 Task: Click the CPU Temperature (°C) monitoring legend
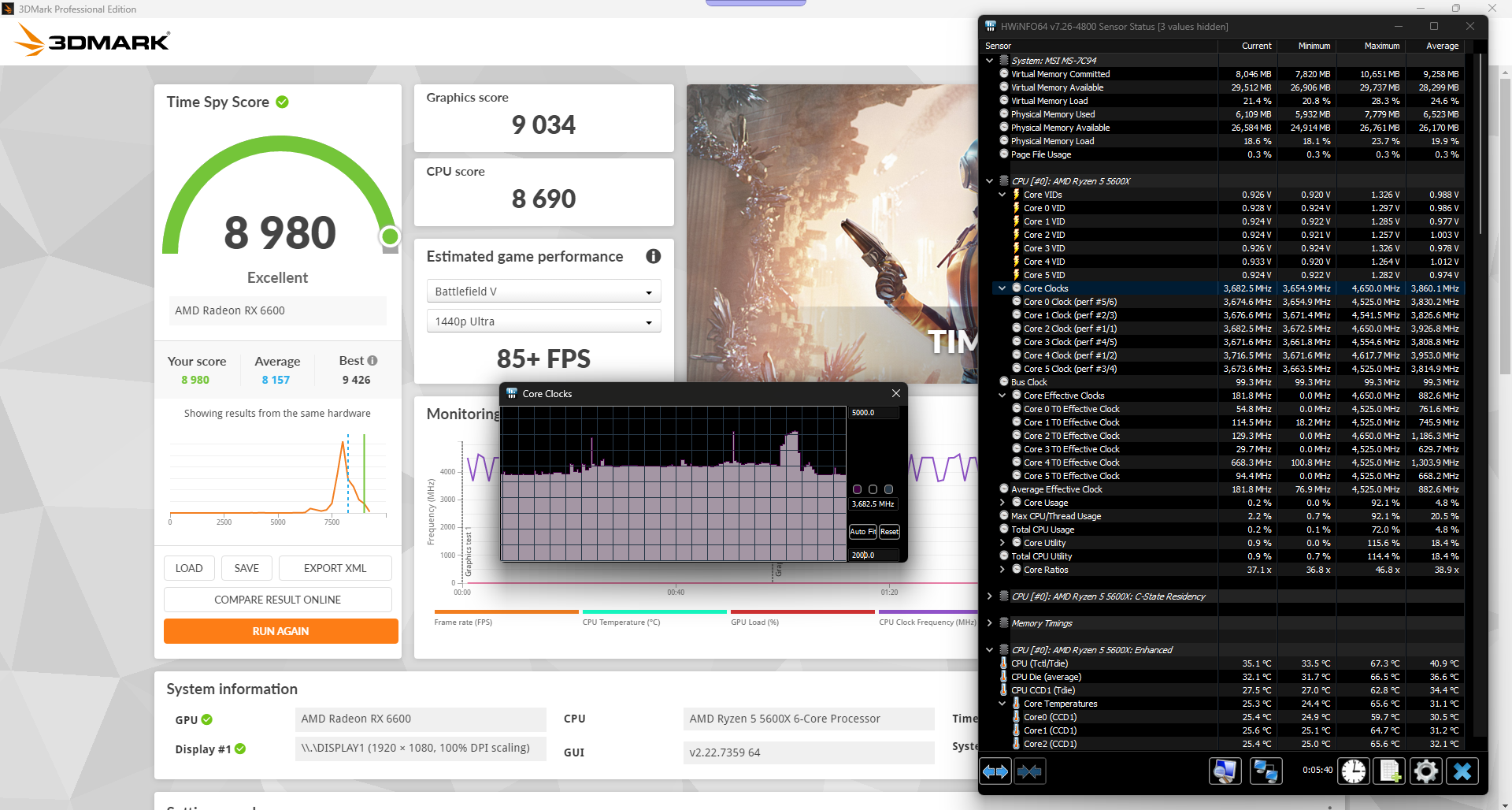pos(621,622)
